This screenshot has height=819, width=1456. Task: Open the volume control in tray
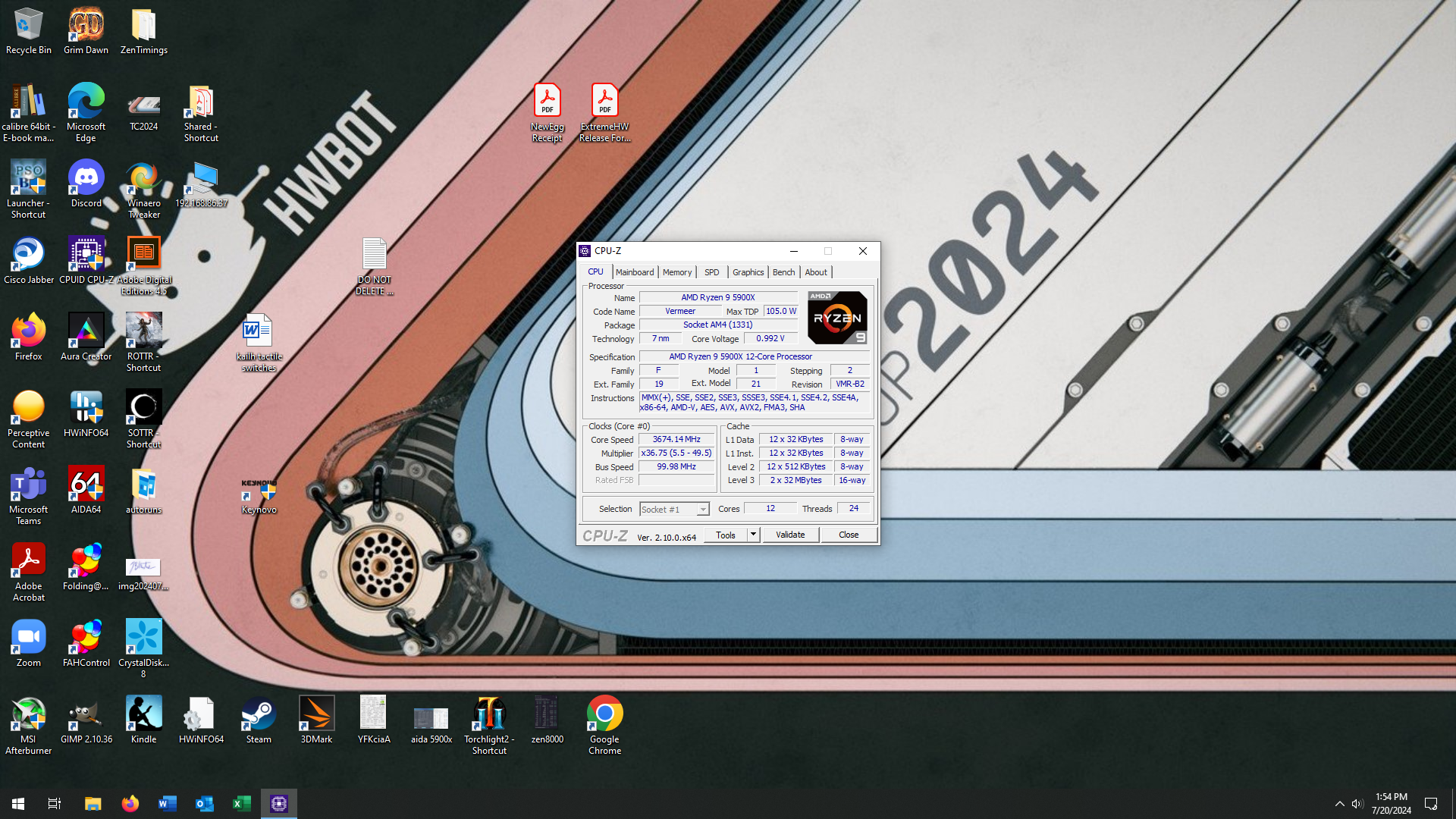point(1357,804)
